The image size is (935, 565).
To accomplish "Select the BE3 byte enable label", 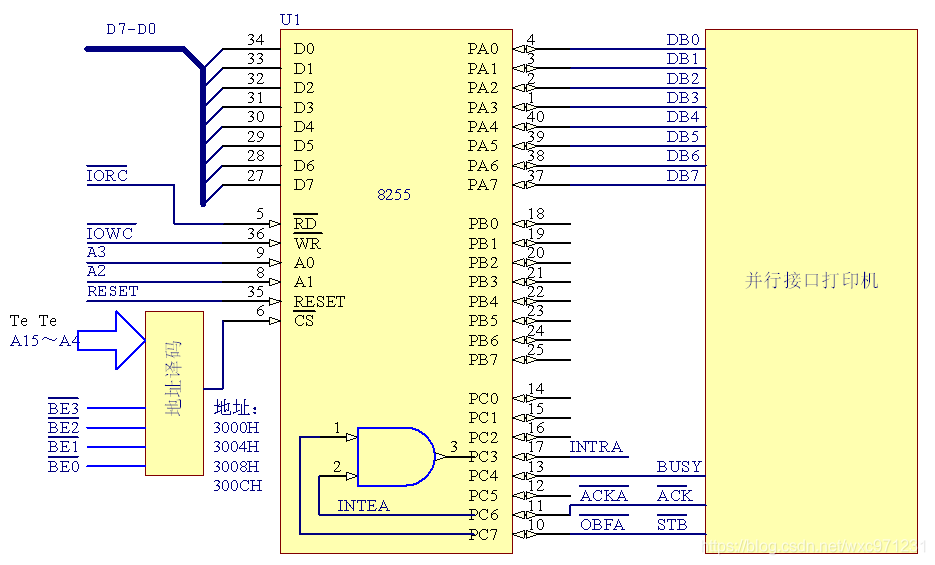I will (x=63, y=408).
